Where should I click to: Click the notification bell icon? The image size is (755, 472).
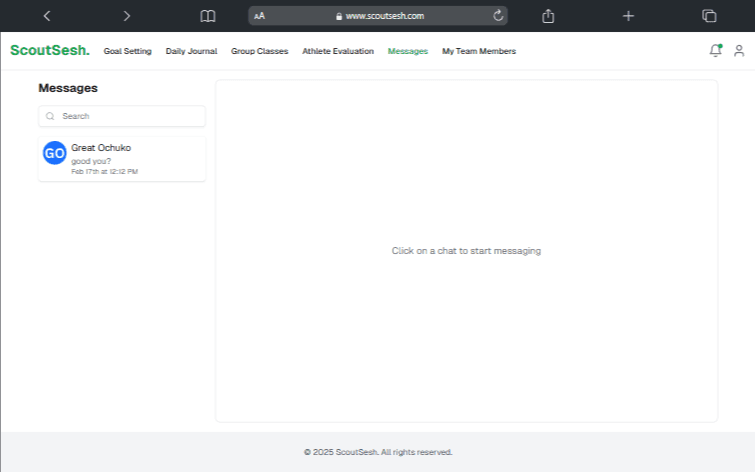click(715, 51)
